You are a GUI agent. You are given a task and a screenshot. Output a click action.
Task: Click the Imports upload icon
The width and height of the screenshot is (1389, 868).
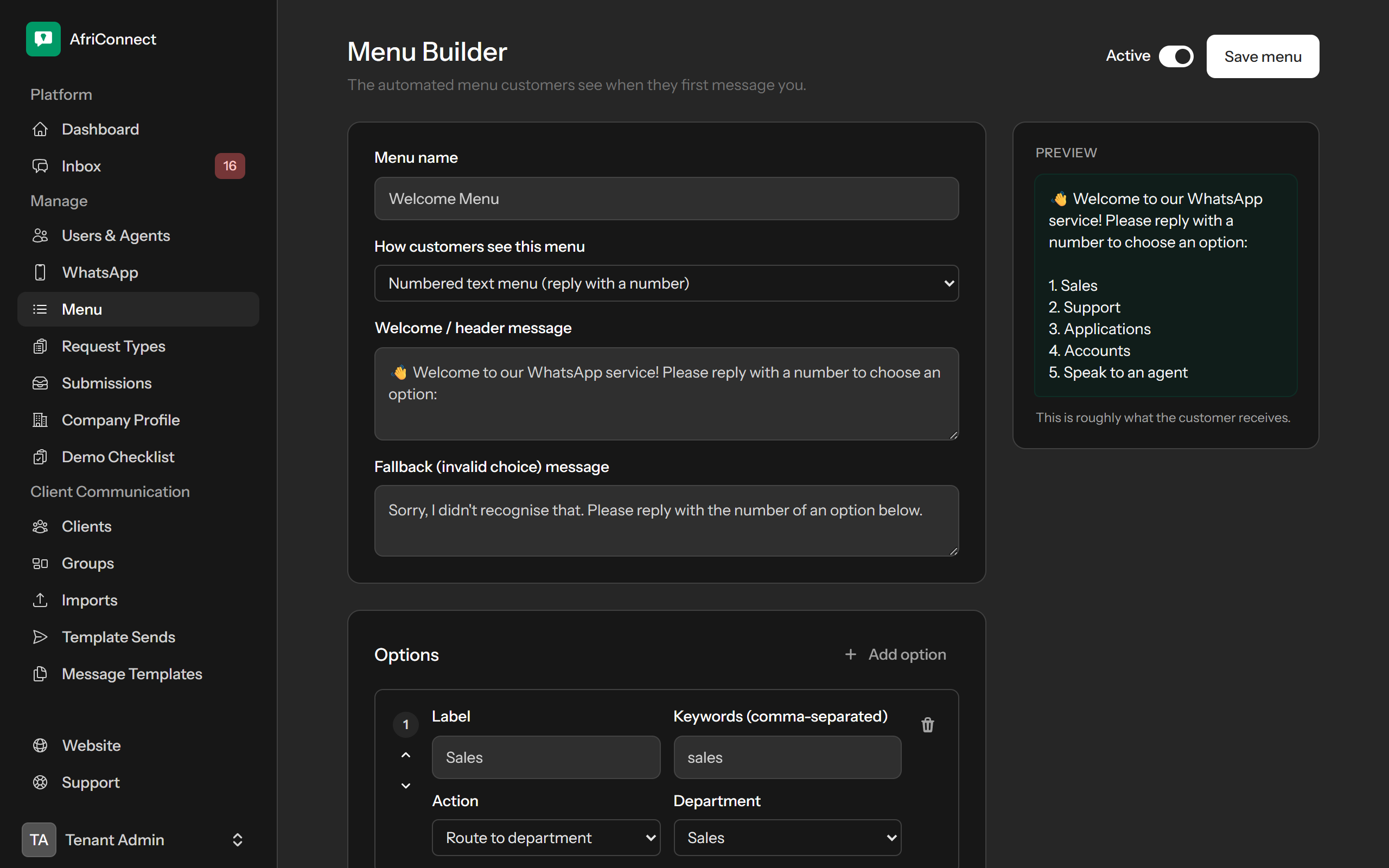(40, 600)
